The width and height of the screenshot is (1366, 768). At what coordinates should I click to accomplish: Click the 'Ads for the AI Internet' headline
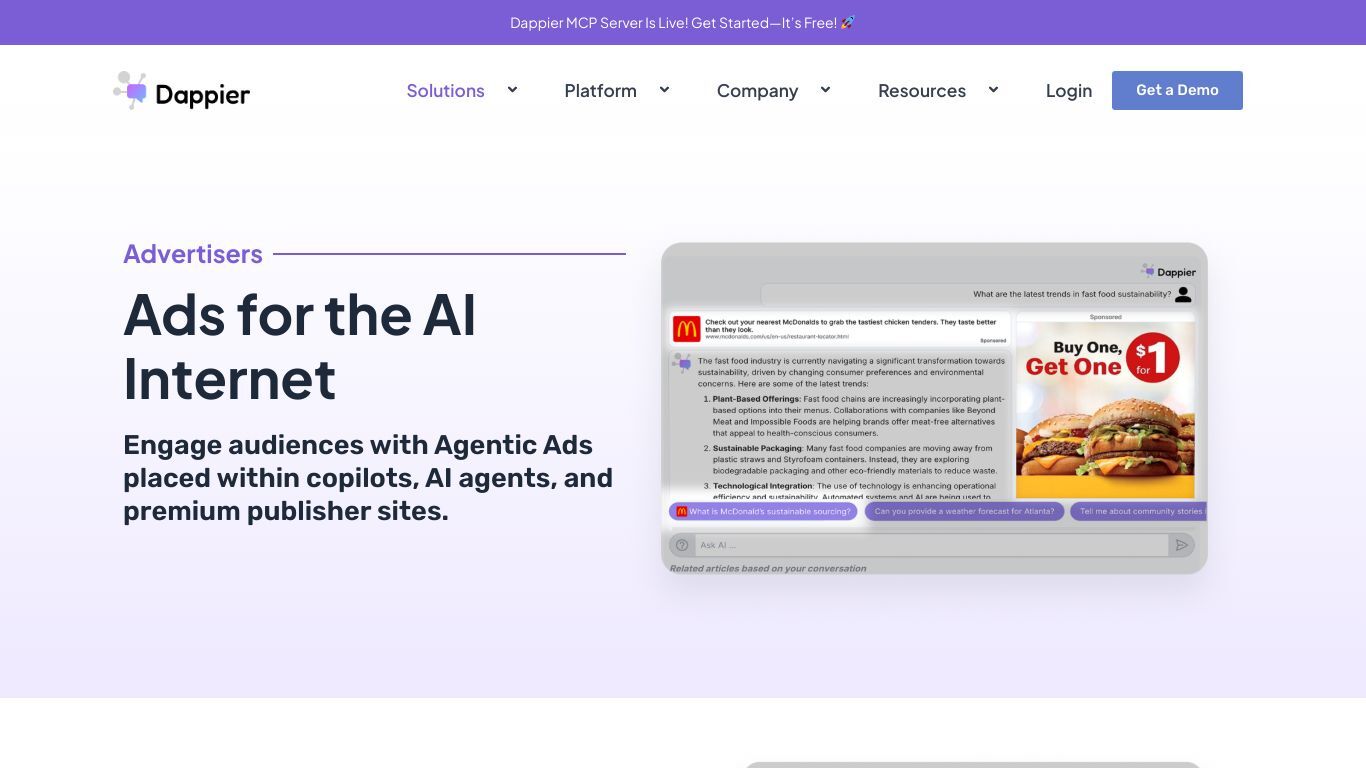300,346
